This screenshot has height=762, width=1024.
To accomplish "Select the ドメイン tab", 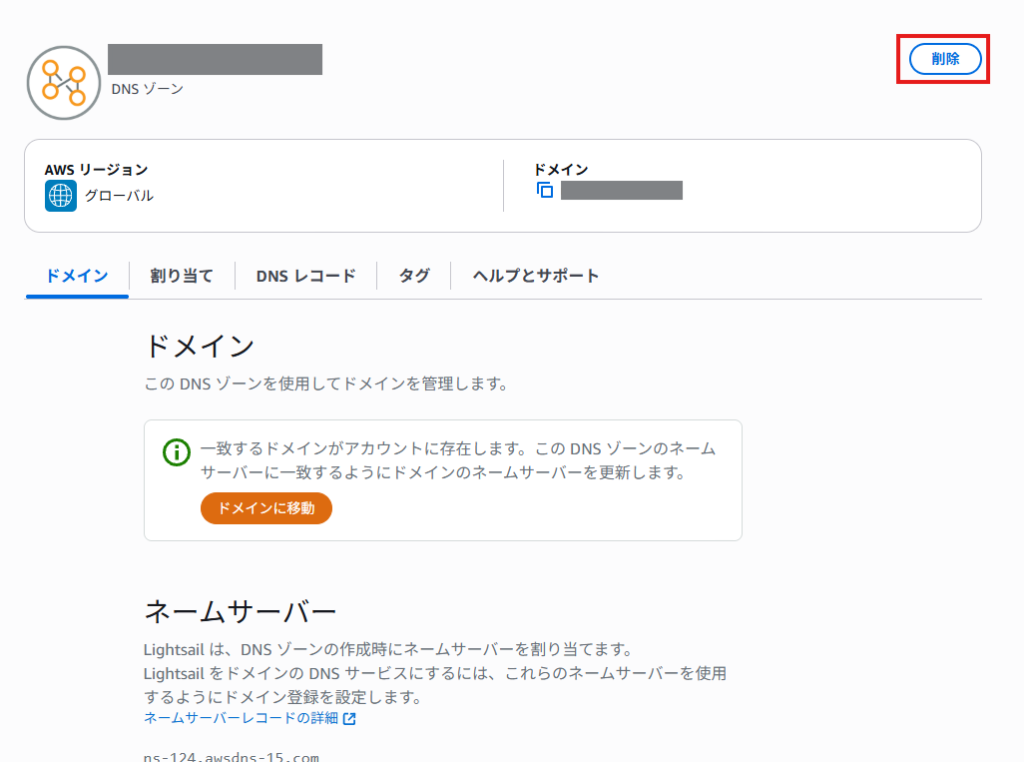I will 77,276.
